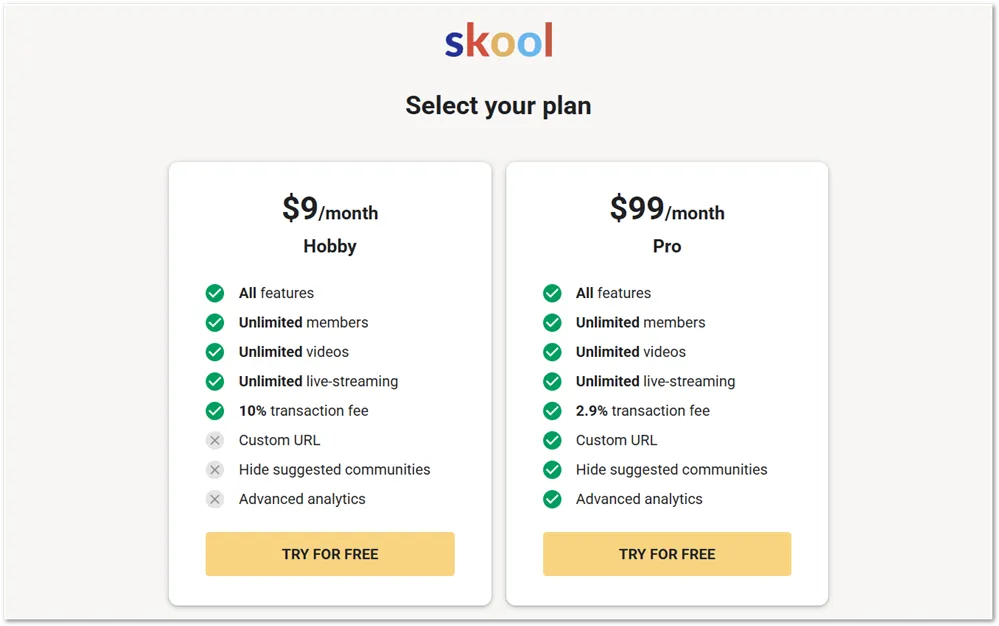Click the checkmark next to Unlimited members on Pro
The image size is (999, 626).
[552, 322]
